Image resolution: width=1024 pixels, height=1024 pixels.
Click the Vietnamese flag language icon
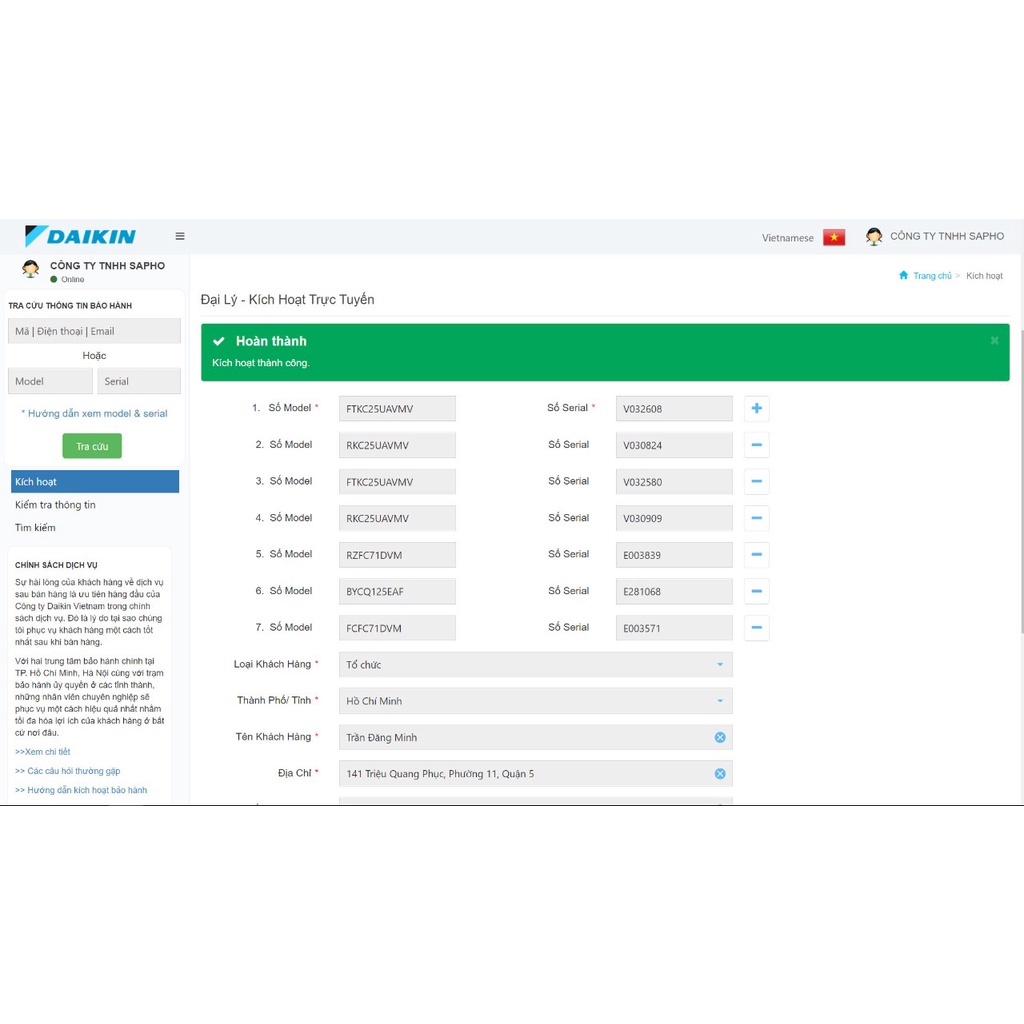pos(834,238)
